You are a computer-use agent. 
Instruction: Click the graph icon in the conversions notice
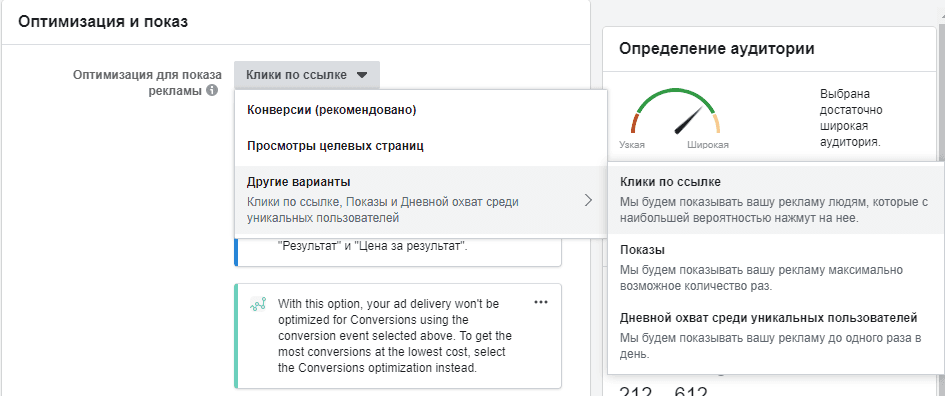[258, 304]
